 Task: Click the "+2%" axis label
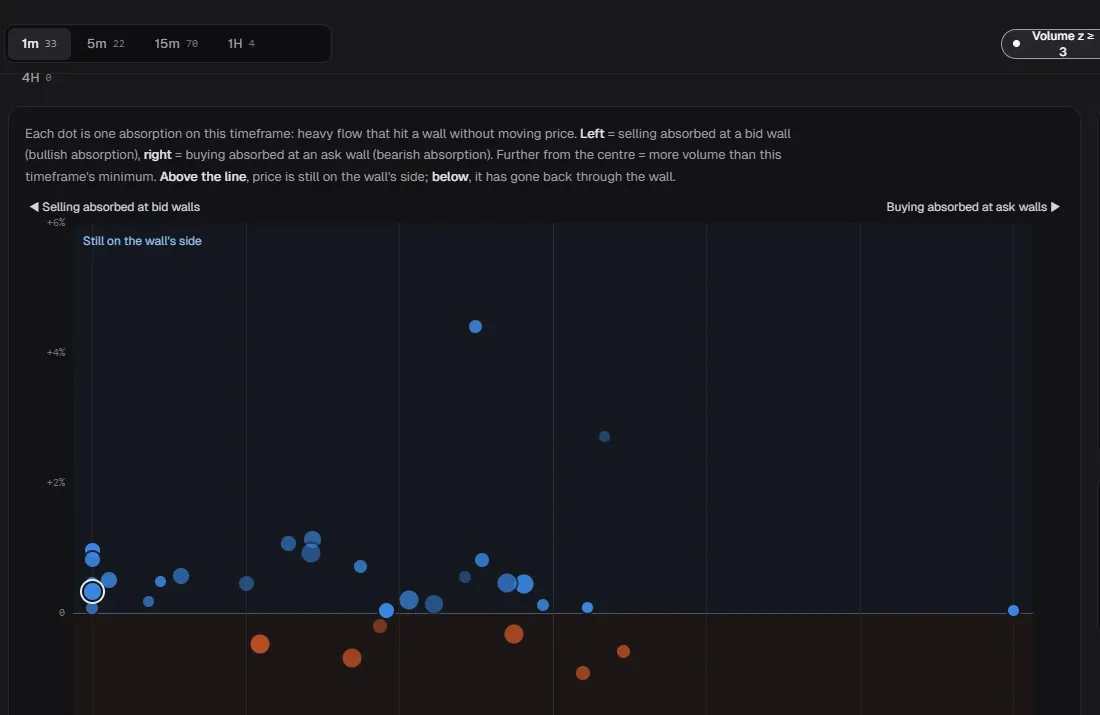(56, 482)
